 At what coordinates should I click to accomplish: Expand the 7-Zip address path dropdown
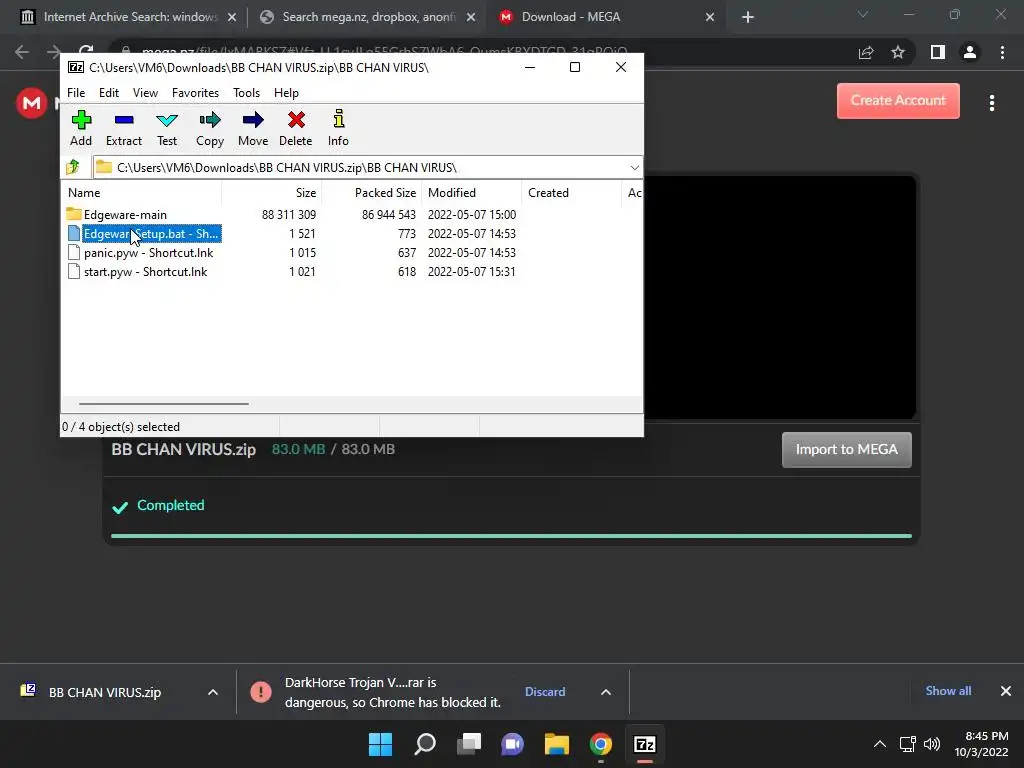634,168
